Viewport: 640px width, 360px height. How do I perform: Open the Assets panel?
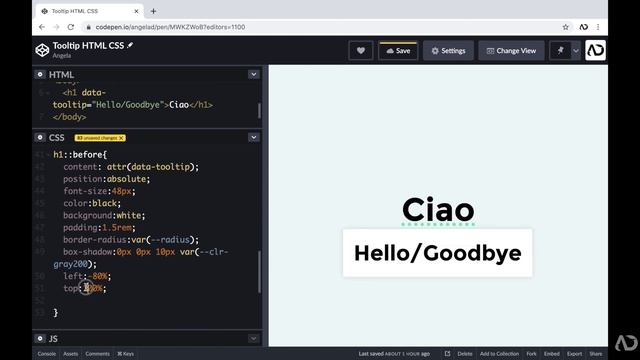[x=71, y=354]
